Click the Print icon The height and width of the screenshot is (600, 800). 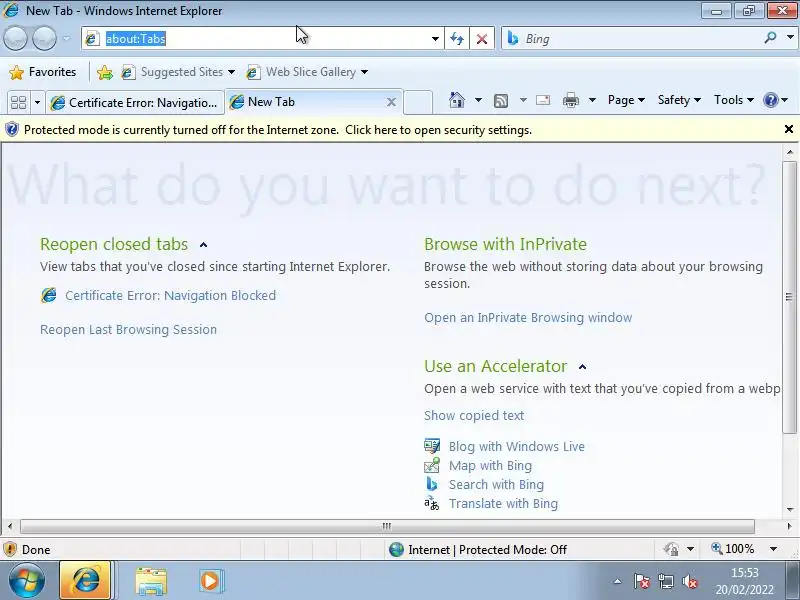point(570,100)
